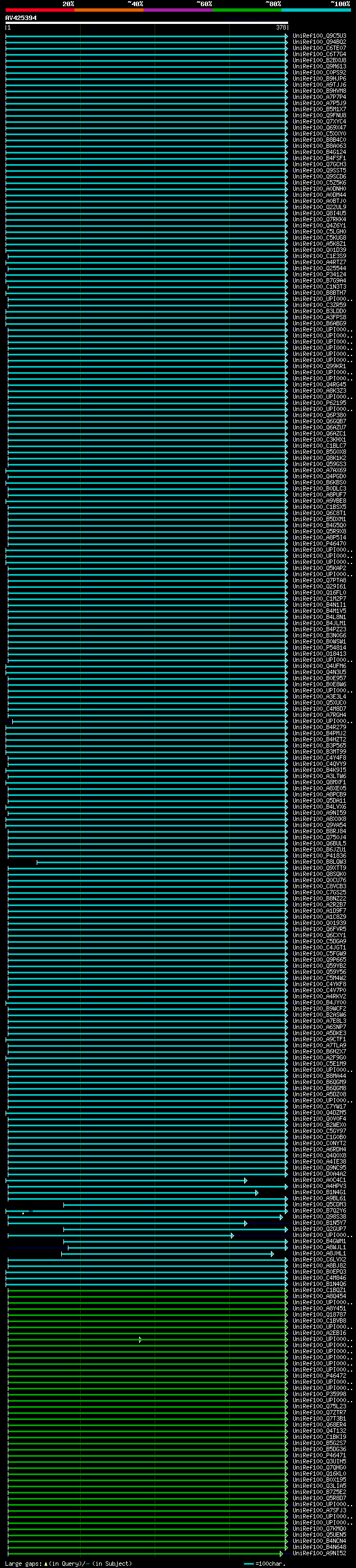Click the Large gaps legend text

68,1563
